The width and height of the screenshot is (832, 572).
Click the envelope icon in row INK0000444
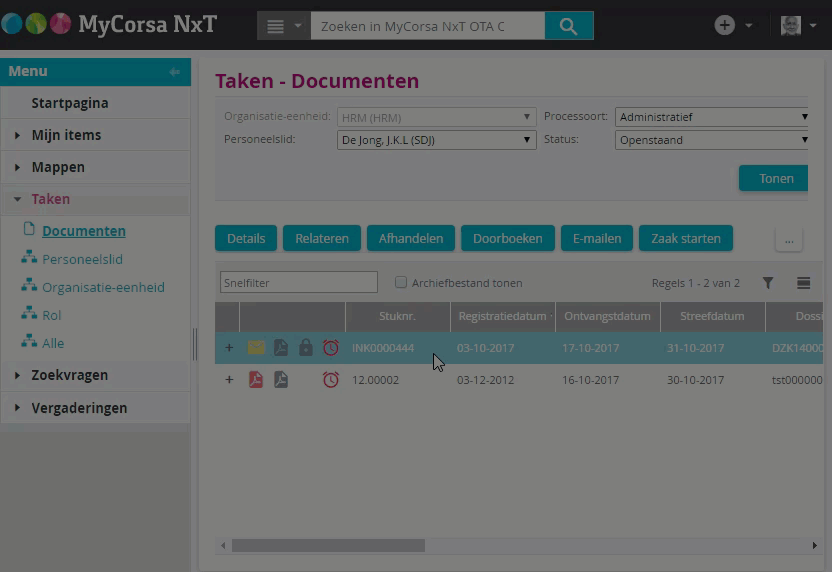click(x=256, y=348)
